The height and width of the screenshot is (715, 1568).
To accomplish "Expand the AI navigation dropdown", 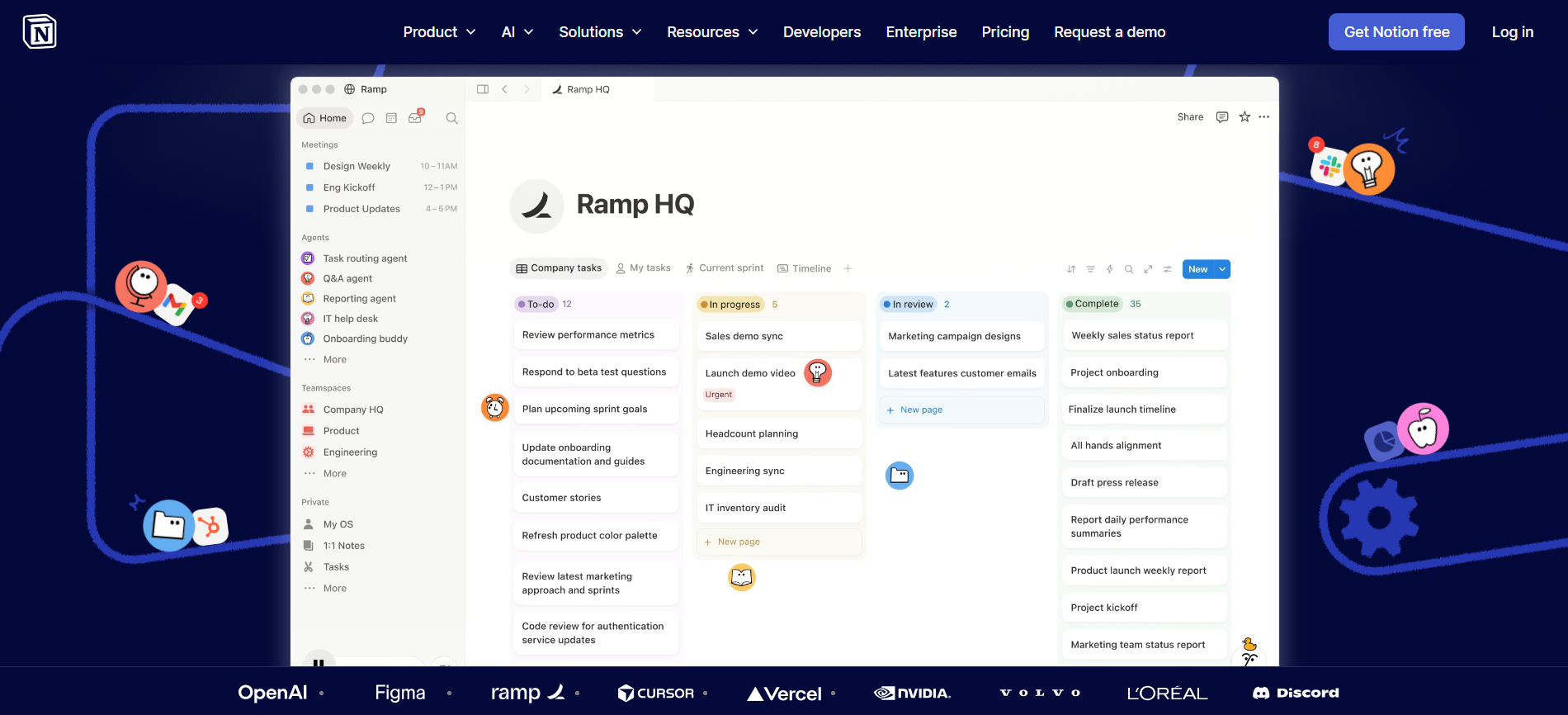I will coord(517,32).
